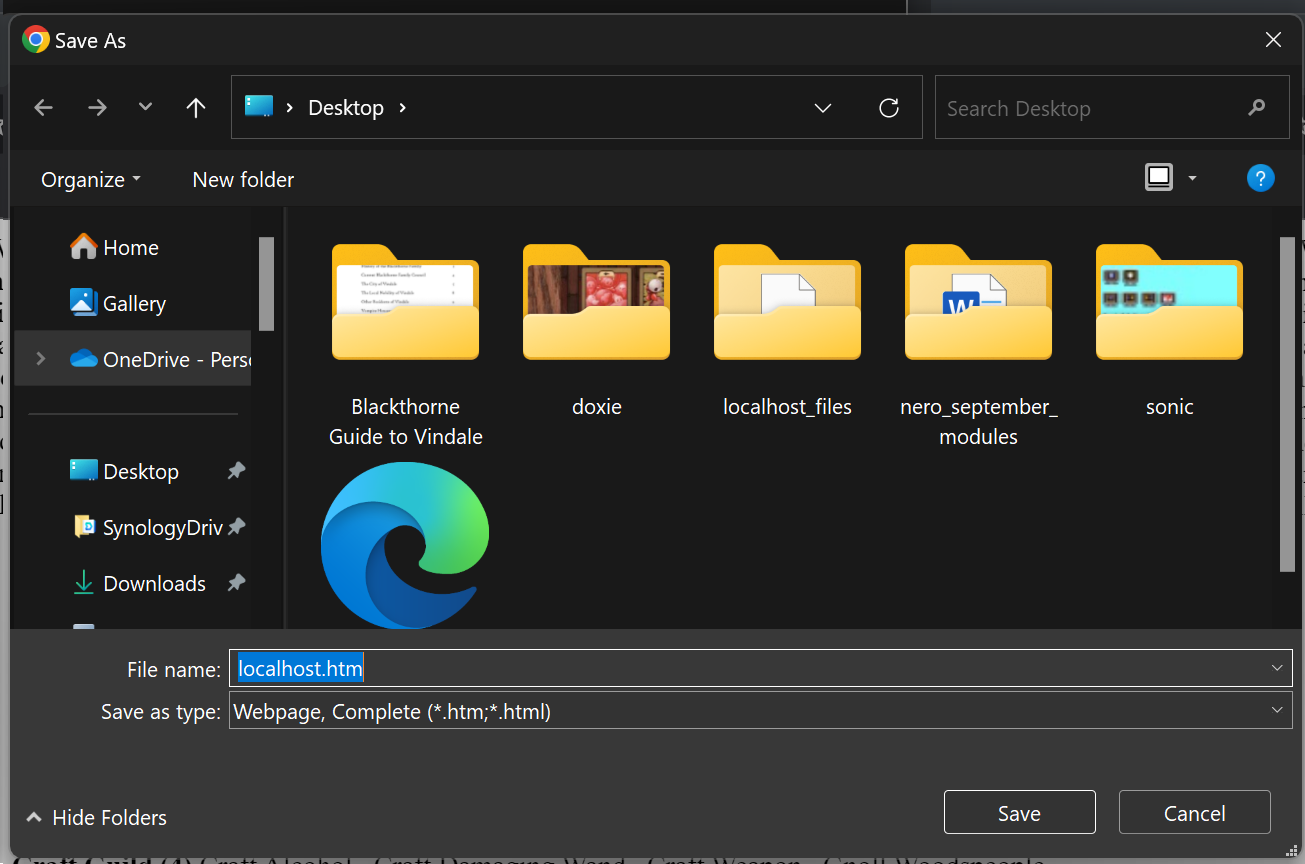The width and height of the screenshot is (1305, 864).
Task: Create a New folder
Action: [x=243, y=180]
